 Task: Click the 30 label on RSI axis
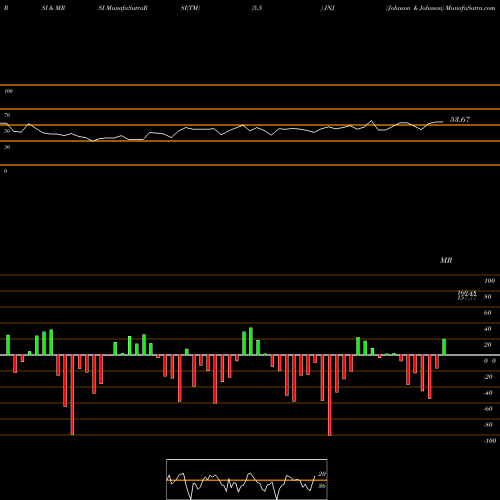pos(7,147)
